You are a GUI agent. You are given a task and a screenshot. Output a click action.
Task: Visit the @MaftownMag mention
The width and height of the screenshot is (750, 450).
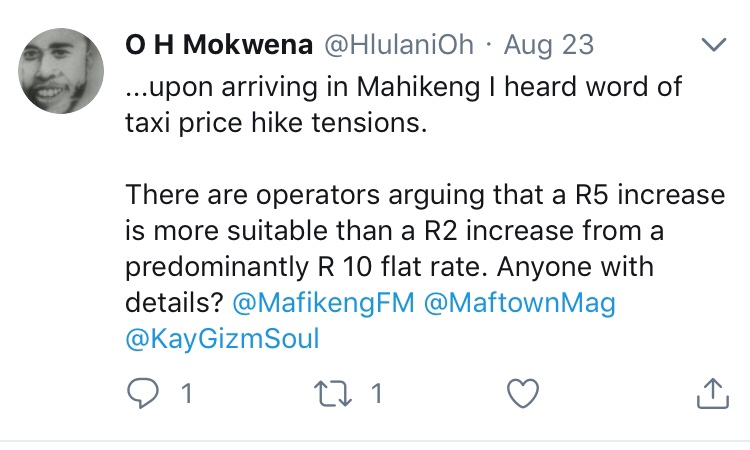pos(520,301)
